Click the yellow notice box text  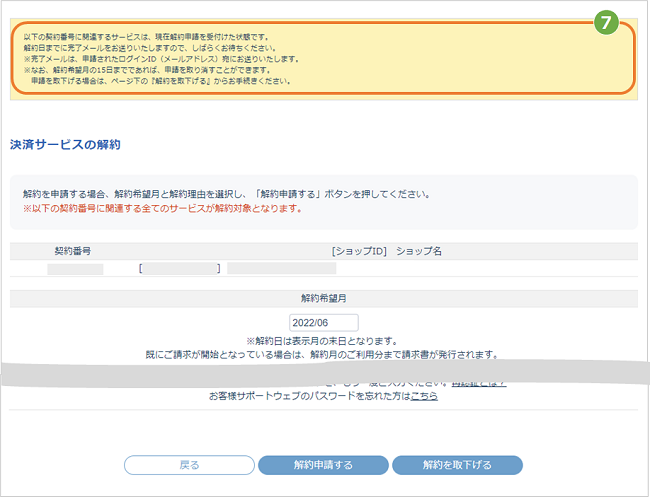coord(160,59)
